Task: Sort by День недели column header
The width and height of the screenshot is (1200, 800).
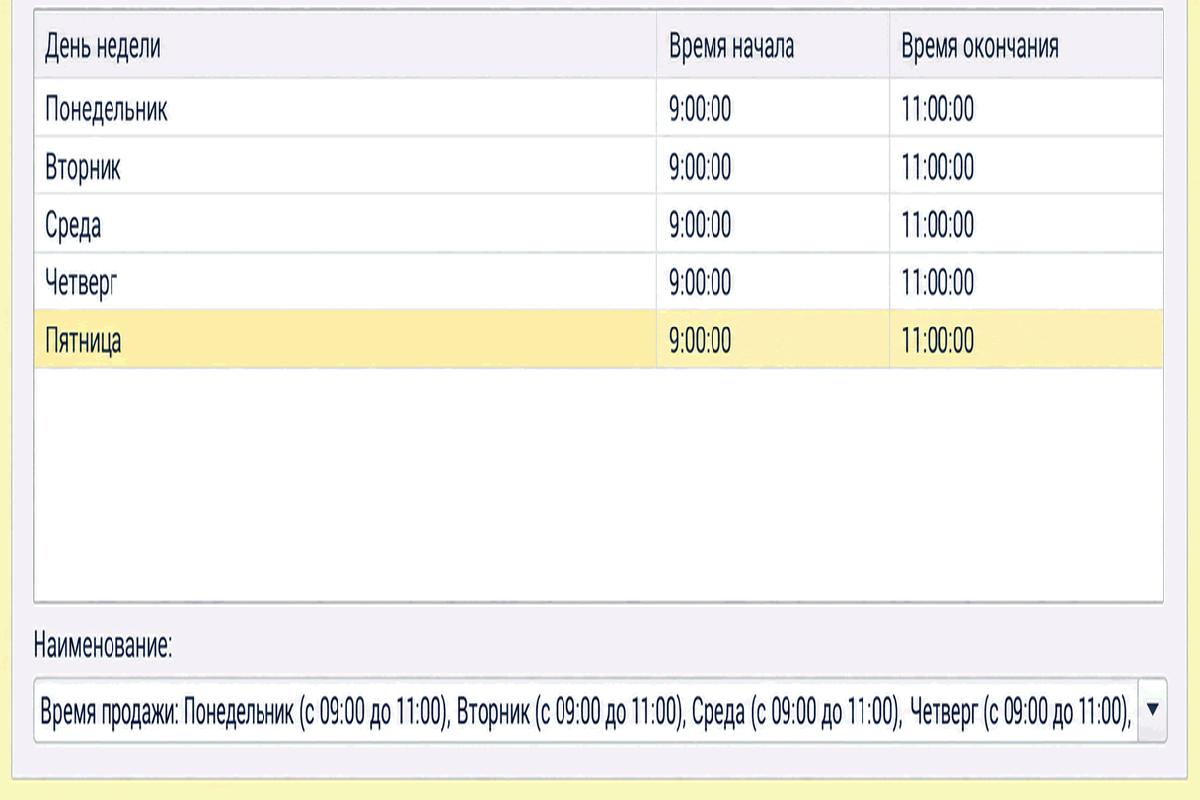Action: [x=345, y=47]
